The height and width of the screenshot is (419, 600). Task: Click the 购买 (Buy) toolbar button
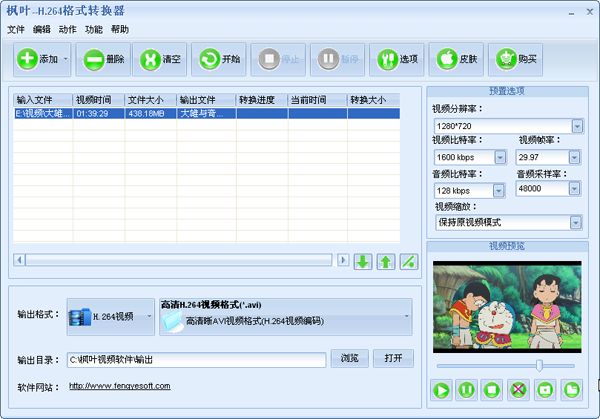[x=515, y=59]
